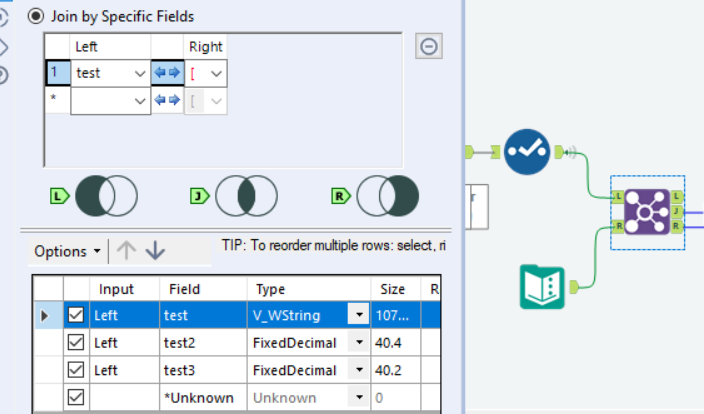The height and width of the screenshot is (414, 704).
Task: Uncheck the test field checkbox
Action: [76, 315]
